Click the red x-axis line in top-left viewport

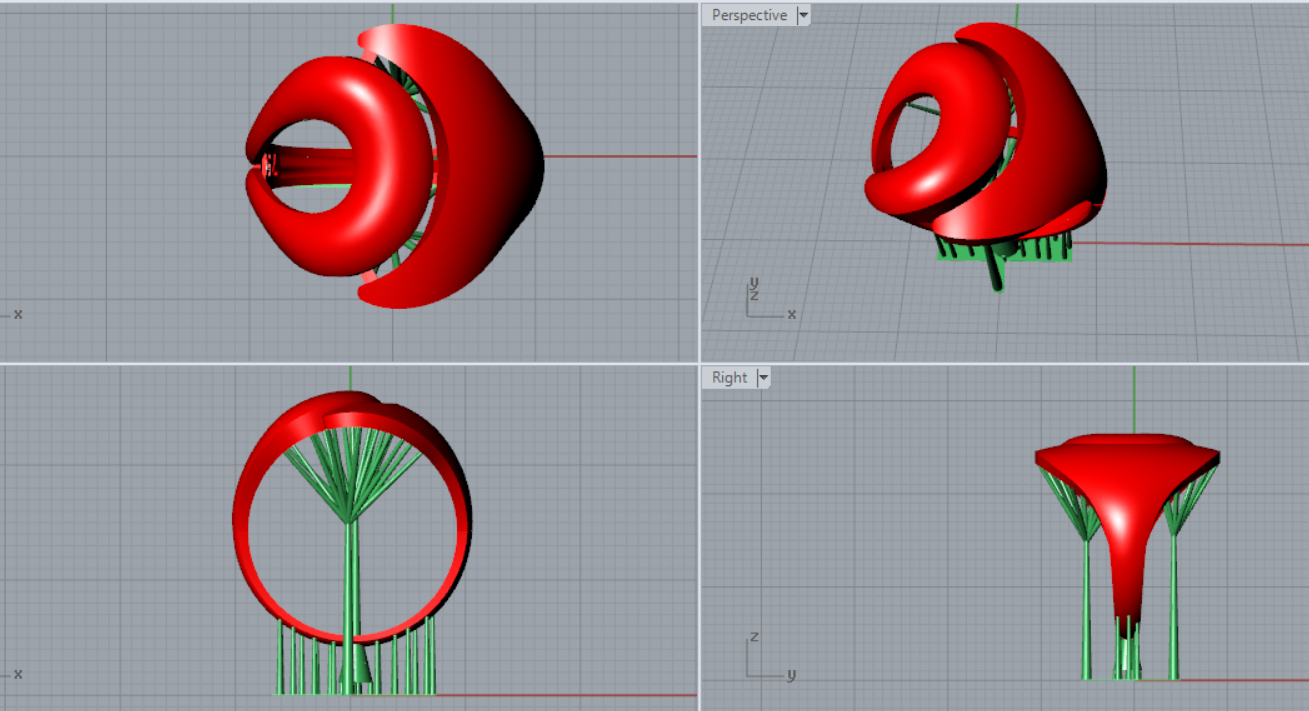coord(620,156)
